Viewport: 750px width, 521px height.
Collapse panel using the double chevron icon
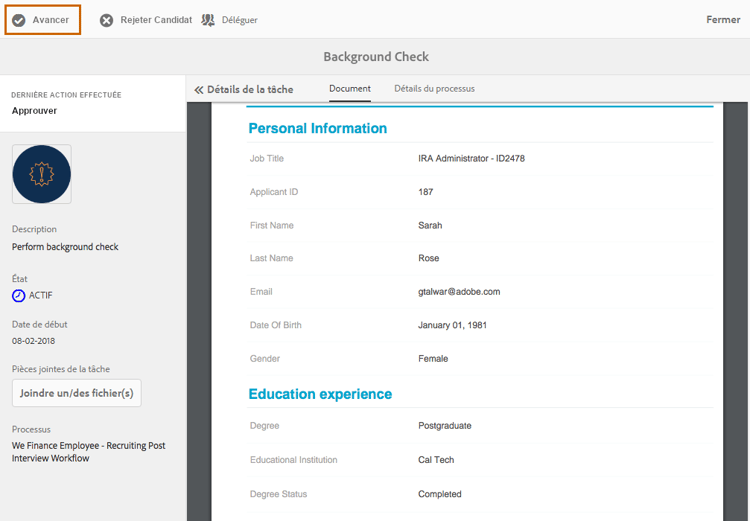click(x=199, y=89)
